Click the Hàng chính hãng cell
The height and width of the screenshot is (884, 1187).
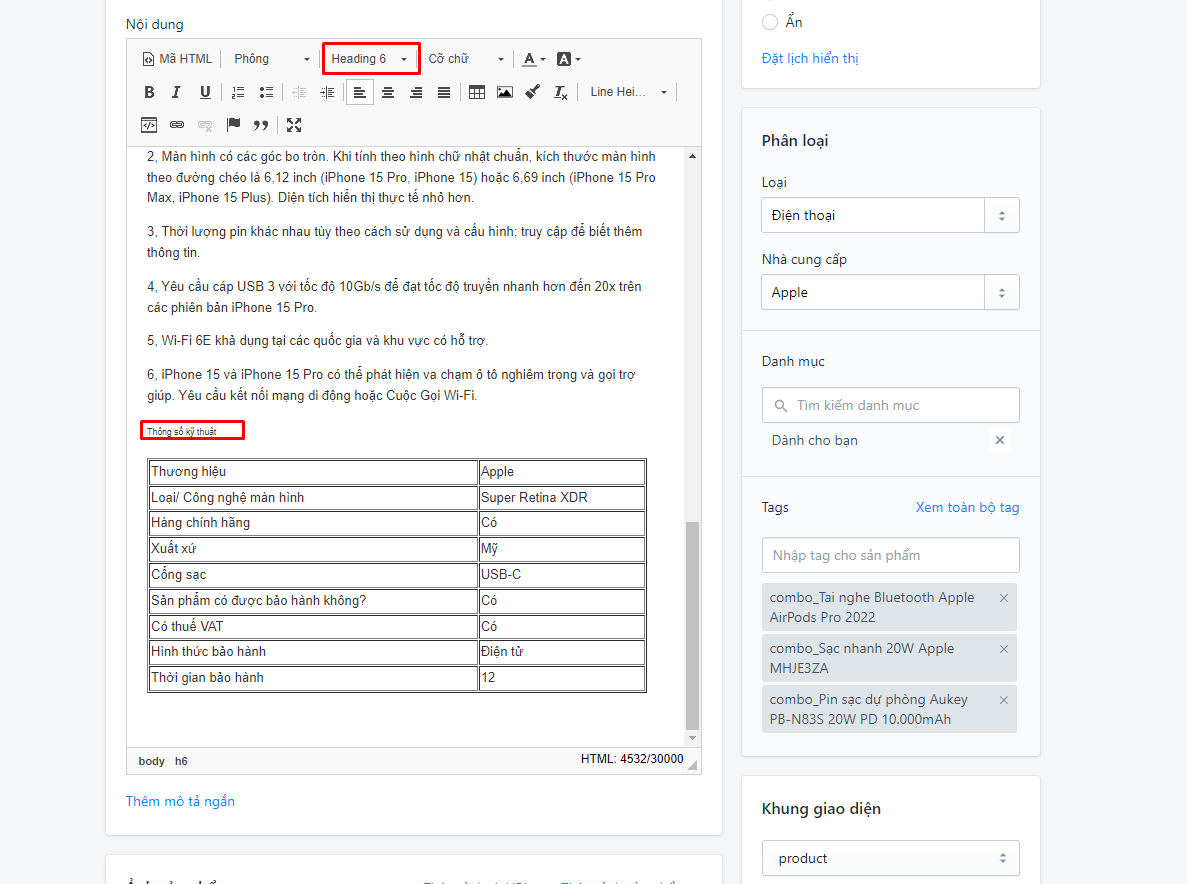(313, 523)
